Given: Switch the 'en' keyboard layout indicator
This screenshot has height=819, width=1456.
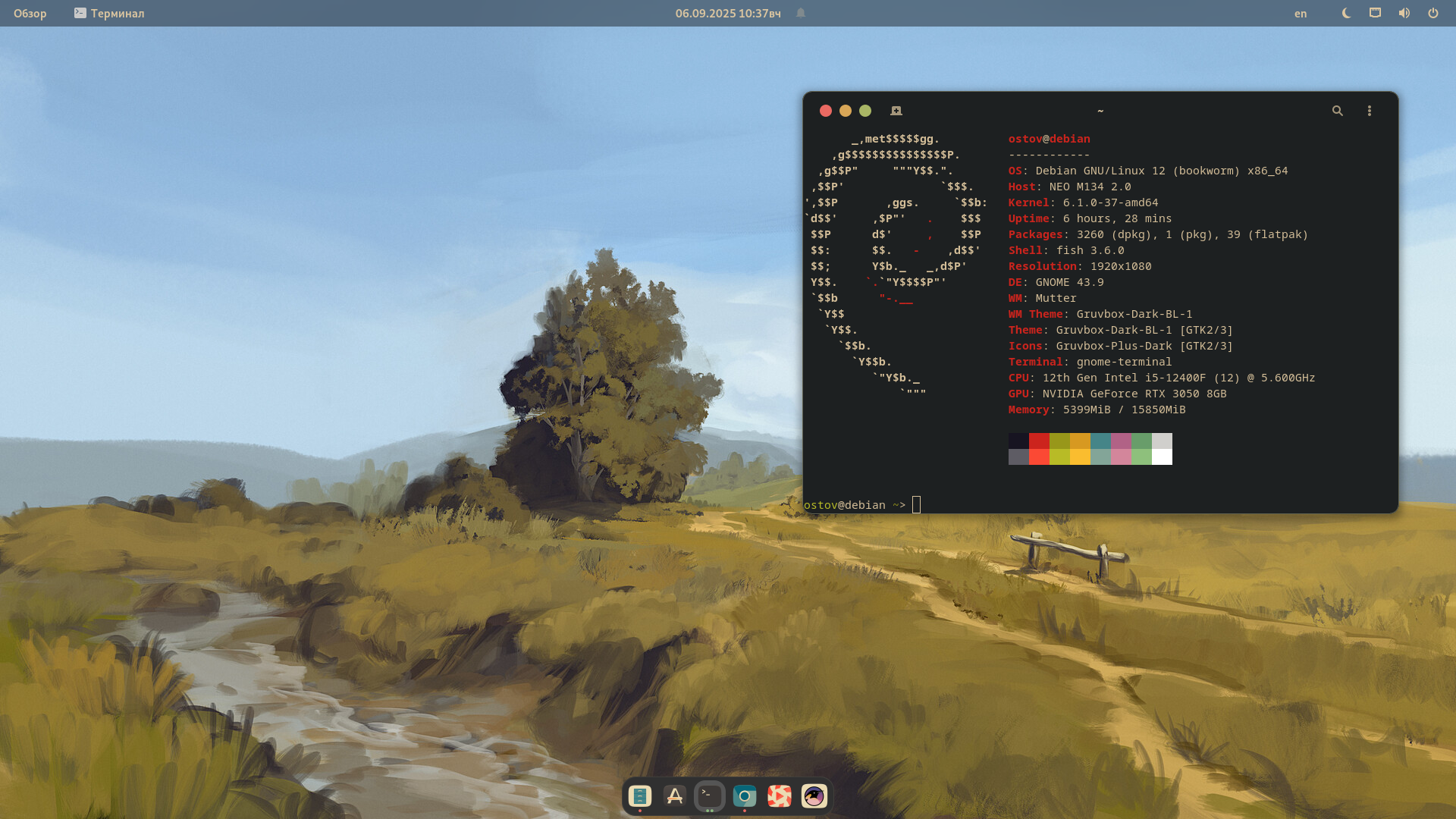Looking at the screenshot, I should pos(1300,13).
